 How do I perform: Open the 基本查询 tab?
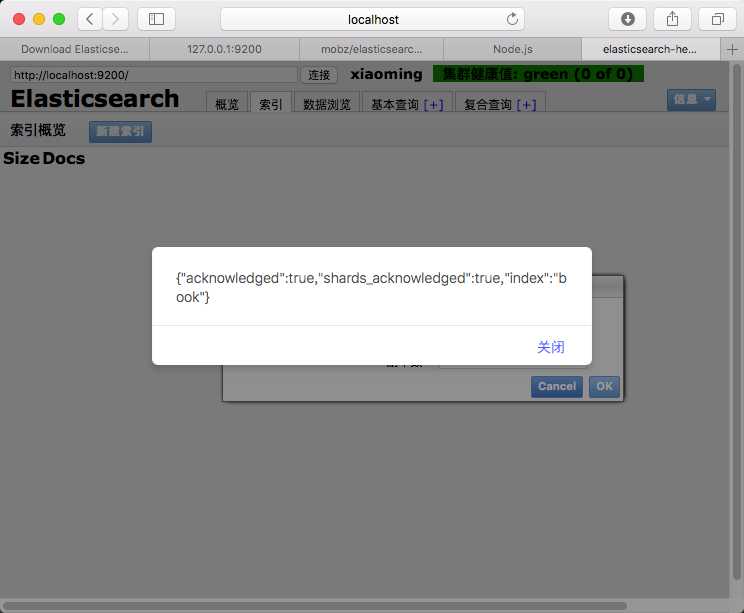tap(395, 104)
